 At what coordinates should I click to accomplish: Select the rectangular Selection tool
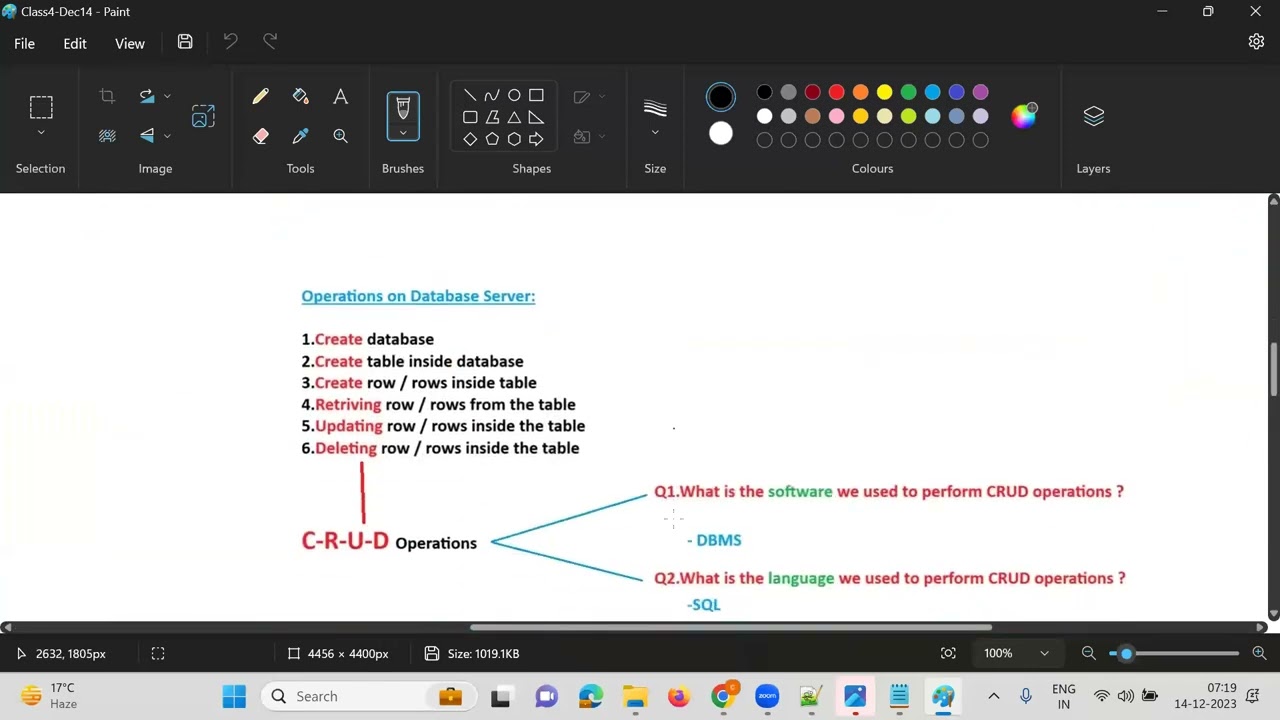pos(41,107)
